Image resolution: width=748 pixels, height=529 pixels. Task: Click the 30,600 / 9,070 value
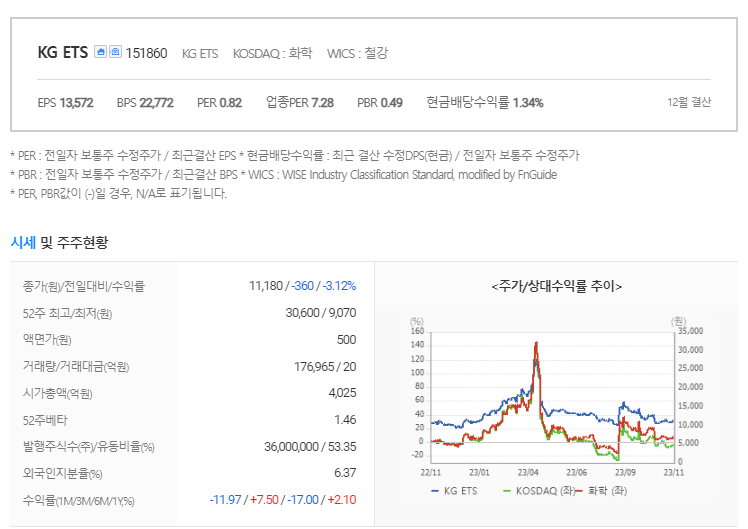tap(321, 313)
